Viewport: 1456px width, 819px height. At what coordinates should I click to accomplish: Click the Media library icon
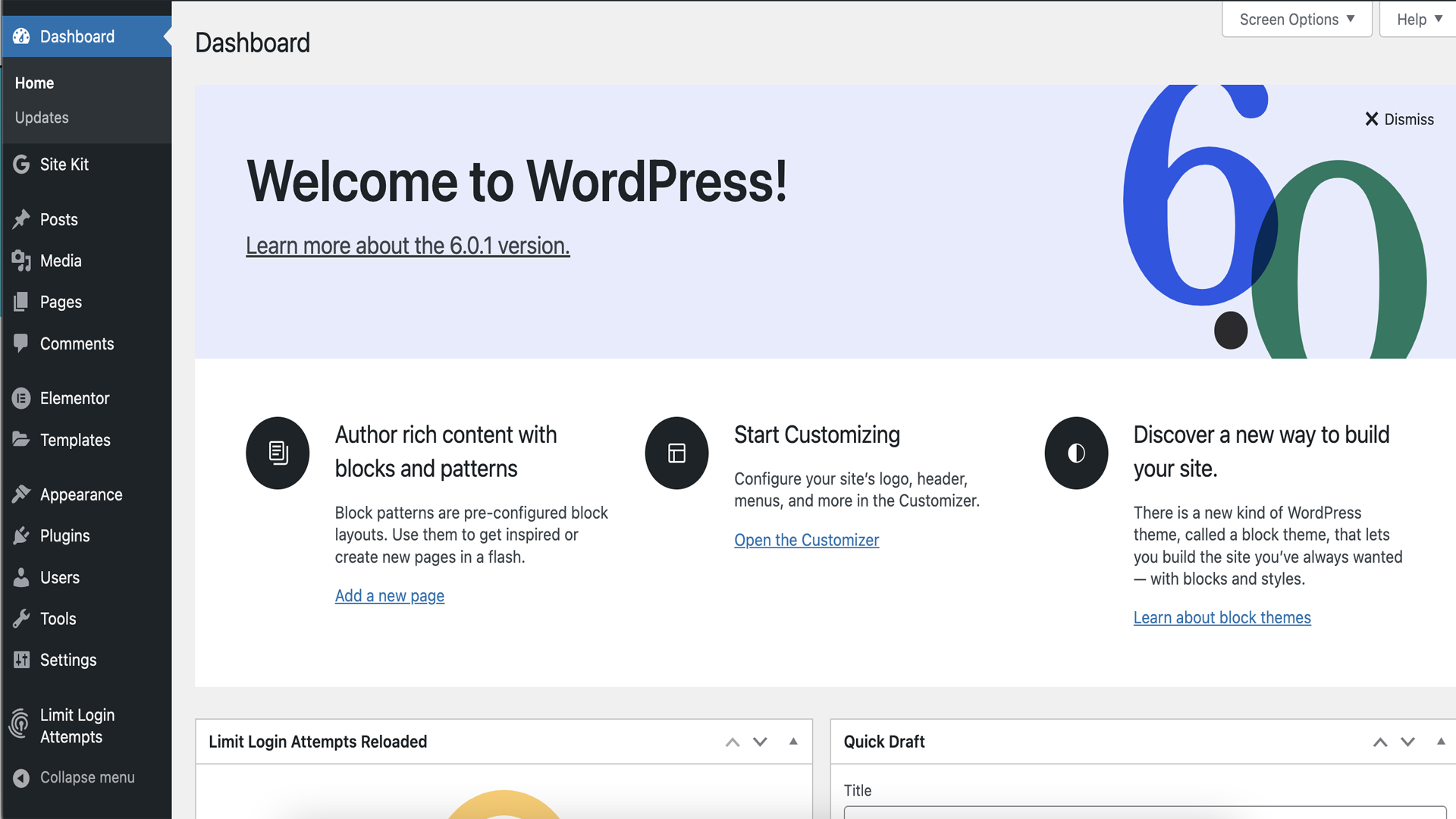pos(21,261)
